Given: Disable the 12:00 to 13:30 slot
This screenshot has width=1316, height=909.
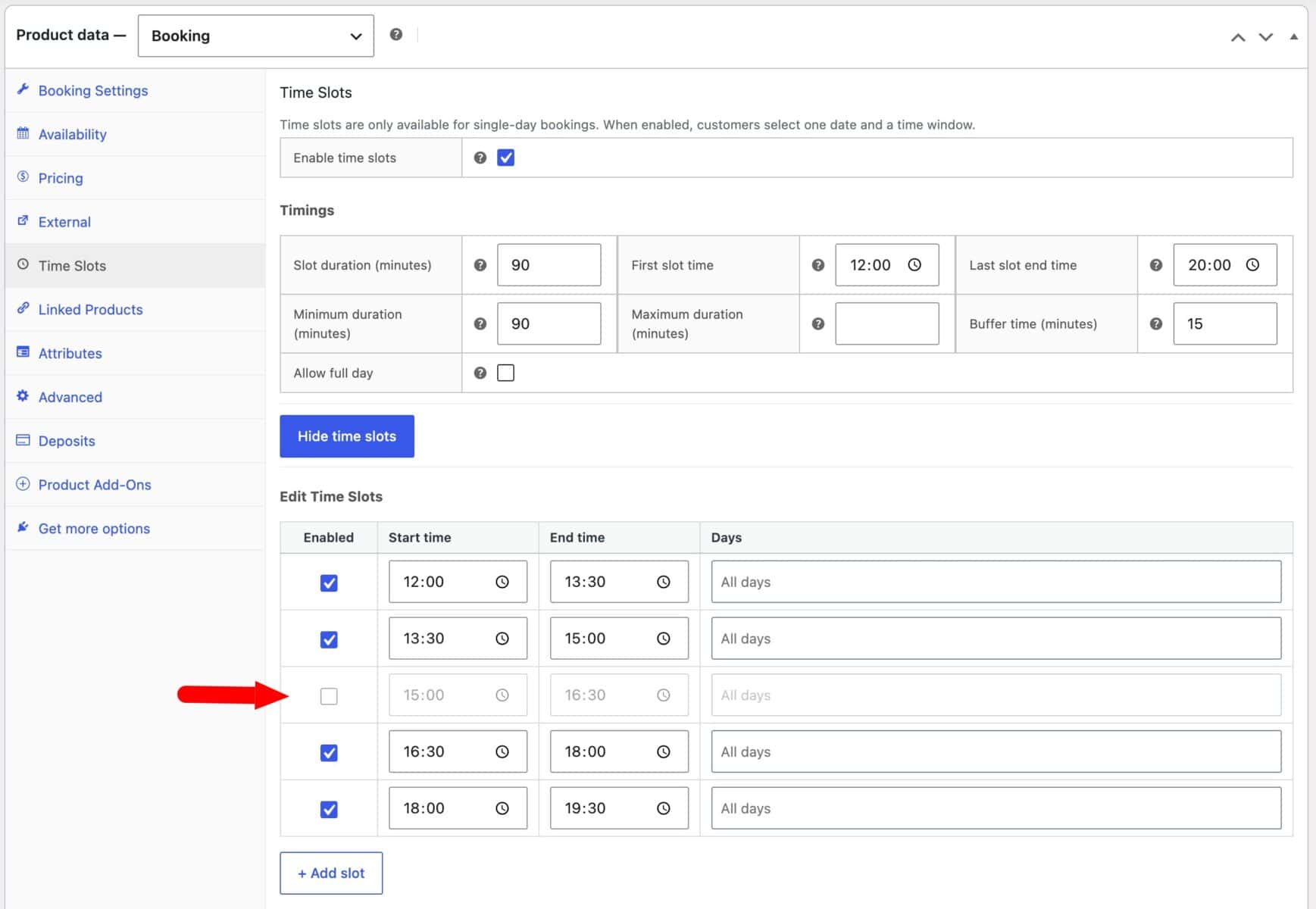Looking at the screenshot, I should pyautogui.click(x=329, y=583).
